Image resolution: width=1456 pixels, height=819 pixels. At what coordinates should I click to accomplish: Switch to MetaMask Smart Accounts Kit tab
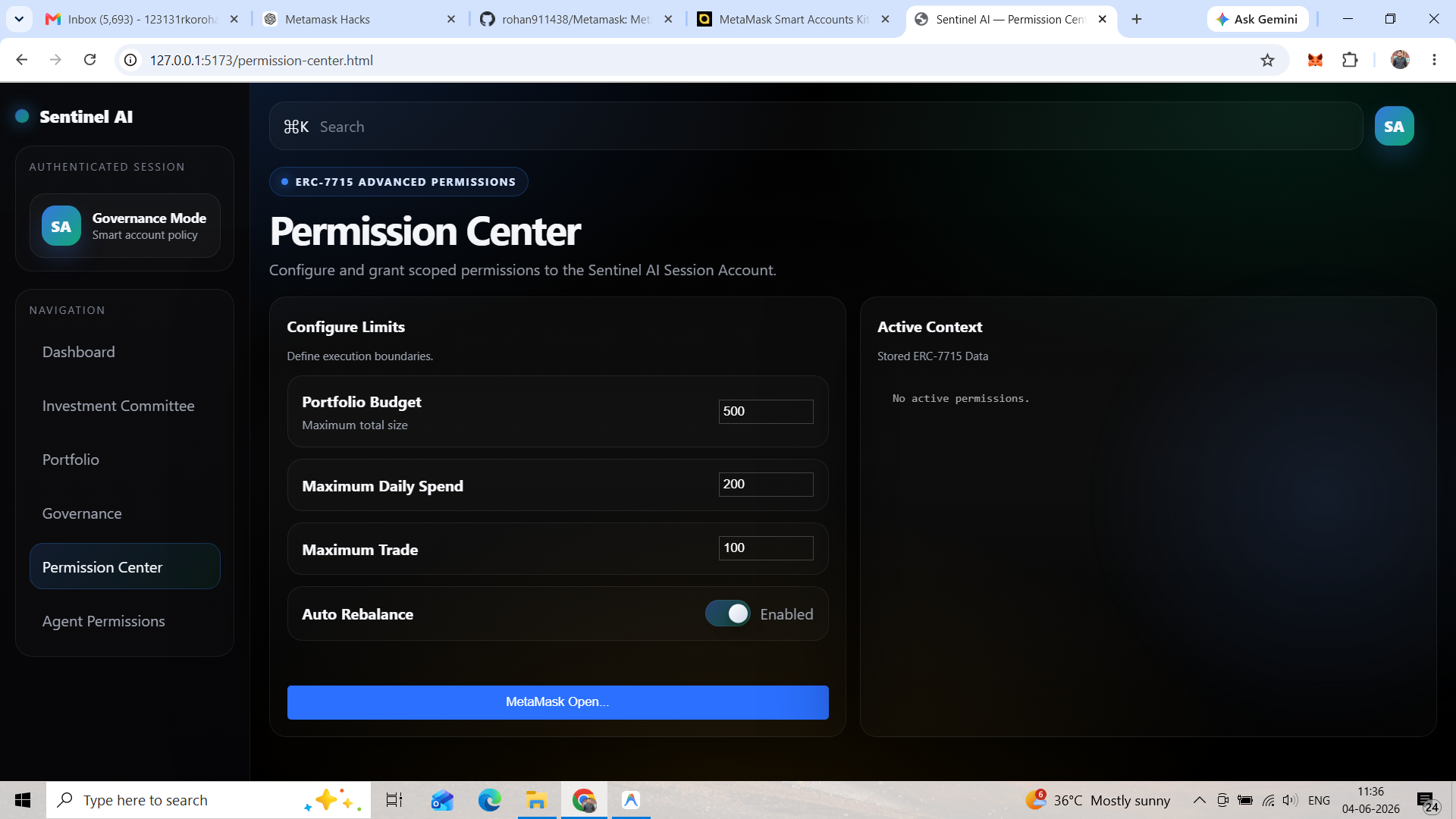793,19
